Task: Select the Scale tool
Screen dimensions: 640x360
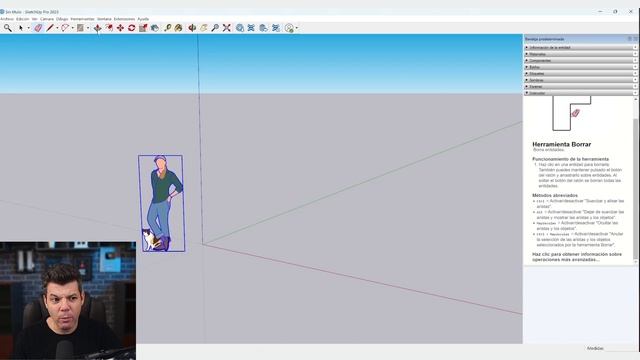Action: click(x=143, y=28)
